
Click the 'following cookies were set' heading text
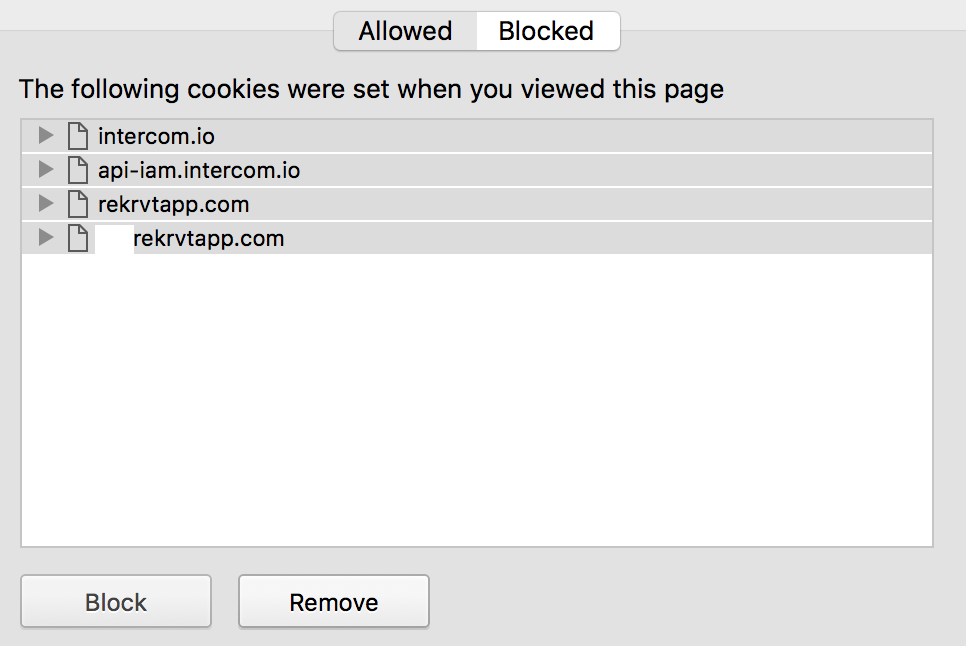[x=371, y=89]
